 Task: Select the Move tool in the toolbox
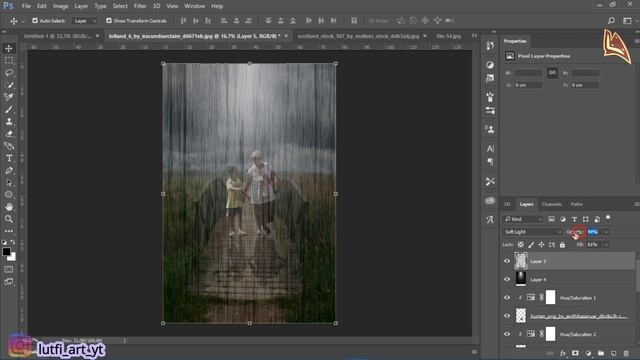pyautogui.click(x=9, y=49)
